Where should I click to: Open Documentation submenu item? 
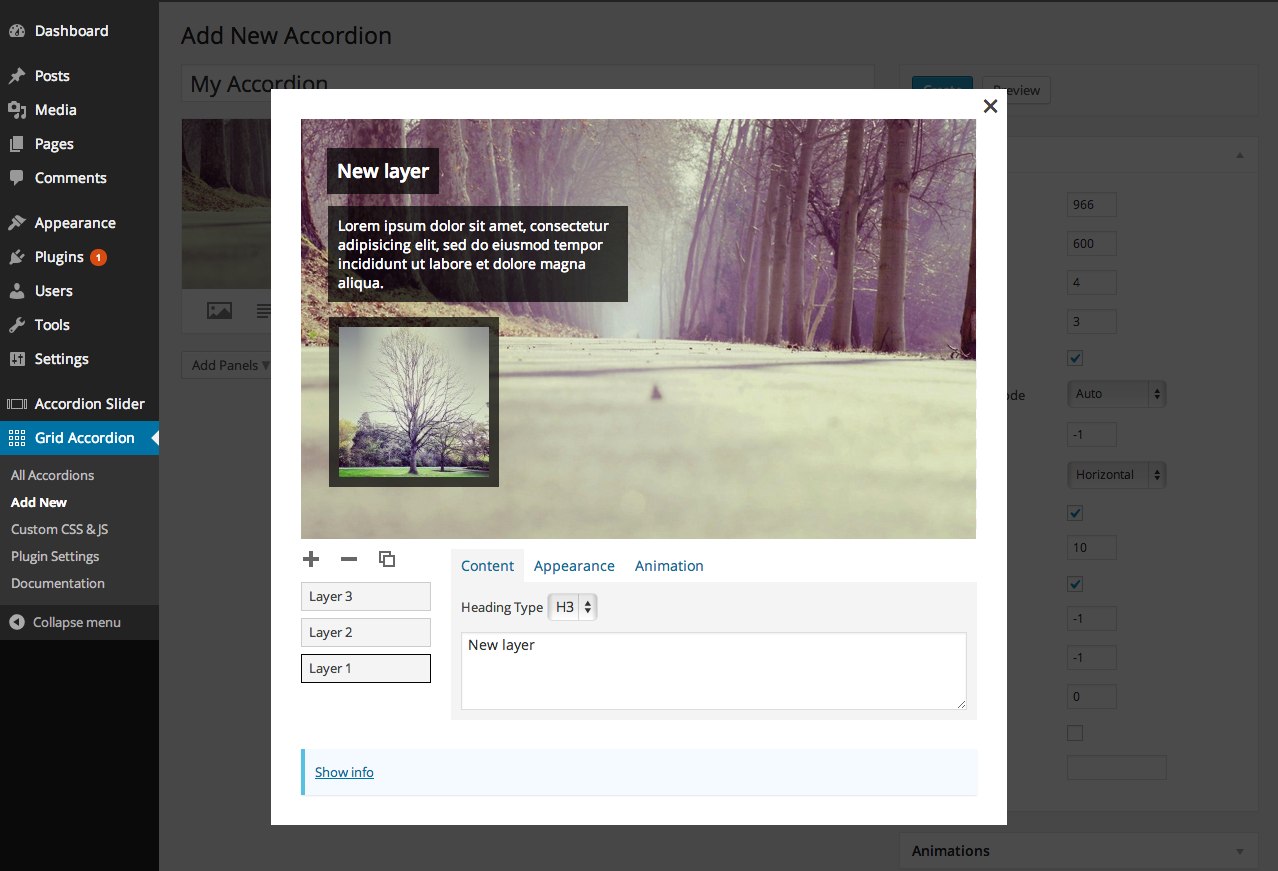(x=58, y=583)
